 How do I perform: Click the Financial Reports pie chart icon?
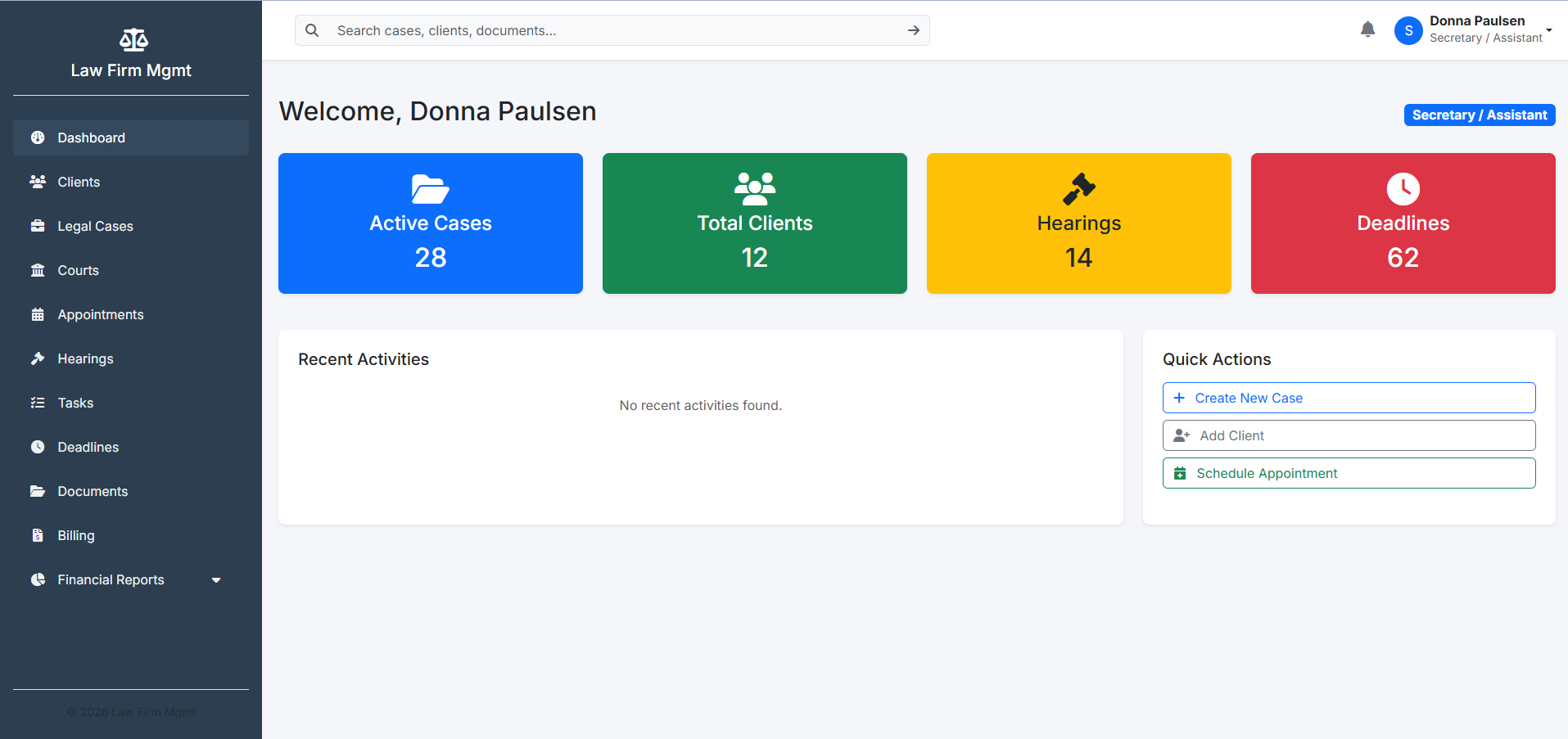(38, 579)
